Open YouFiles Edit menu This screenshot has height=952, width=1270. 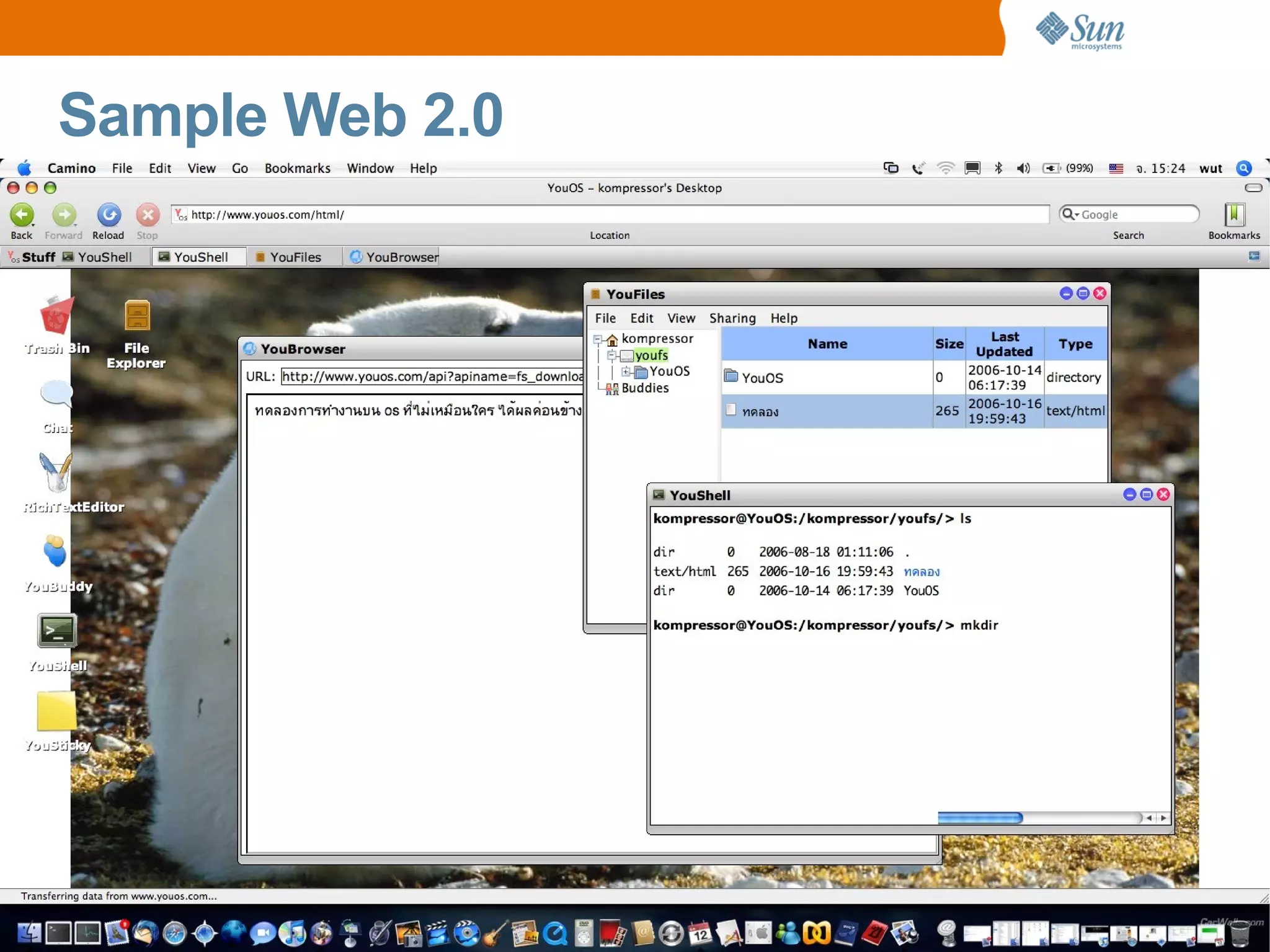click(642, 318)
